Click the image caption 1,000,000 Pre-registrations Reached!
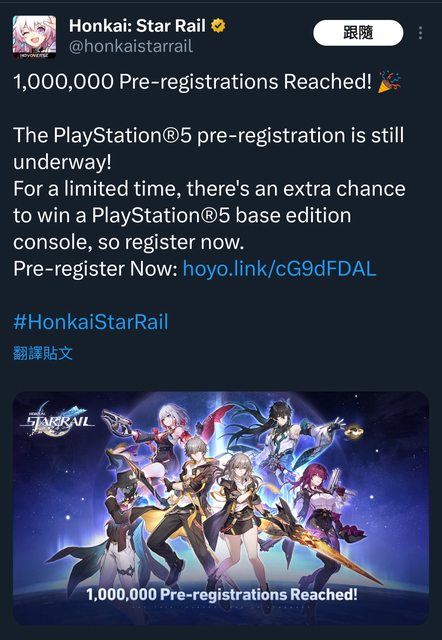442x640 pixels. coord(222,594)
